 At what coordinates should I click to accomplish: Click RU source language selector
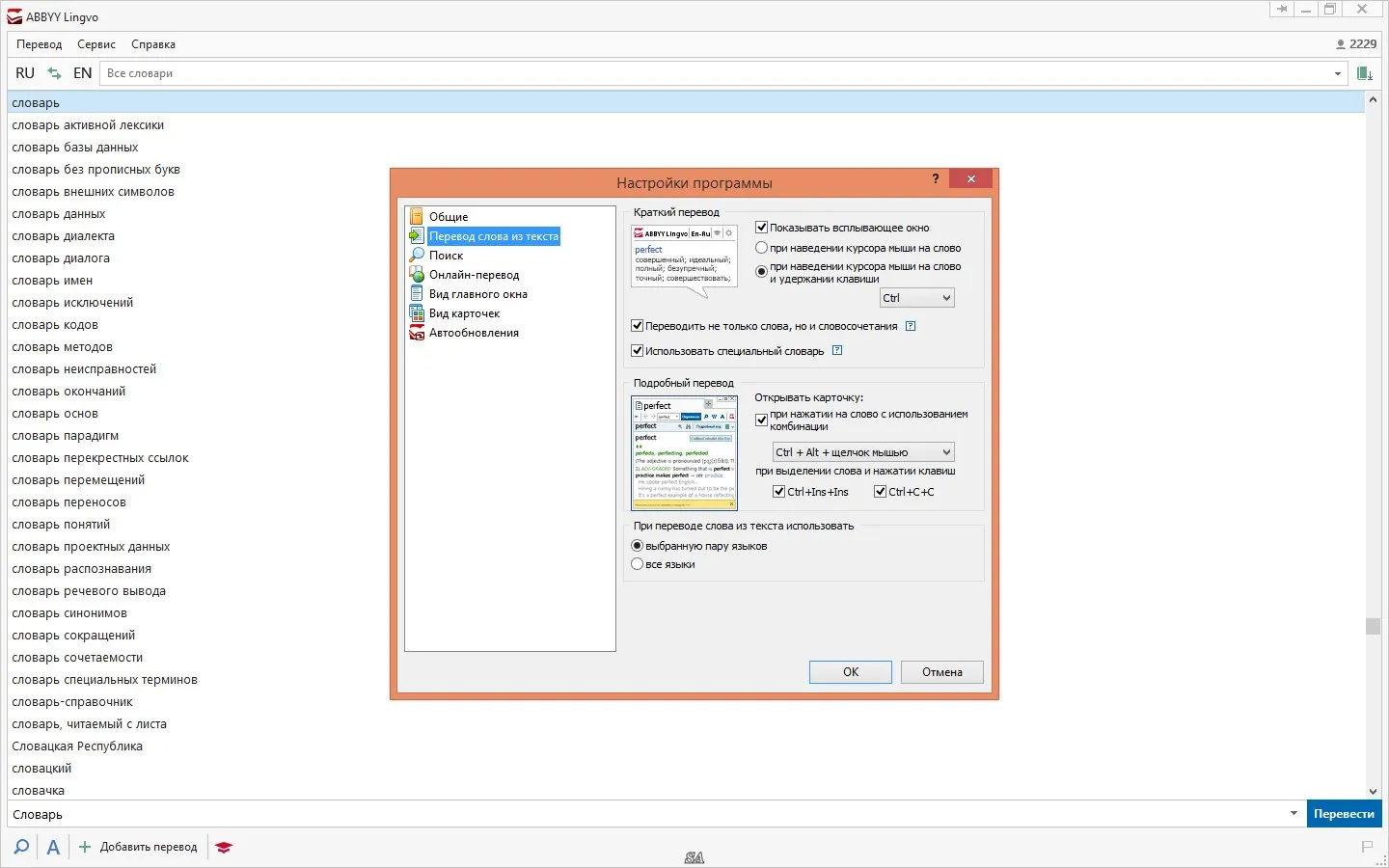[25, 73]
